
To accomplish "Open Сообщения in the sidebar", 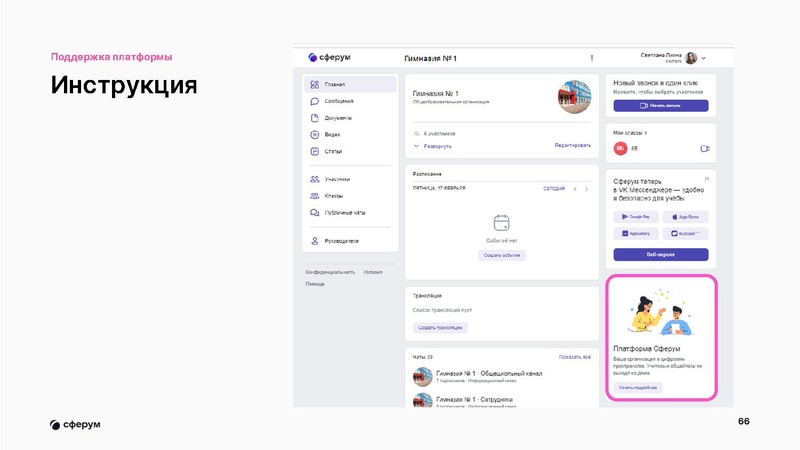I will point(339,101).
